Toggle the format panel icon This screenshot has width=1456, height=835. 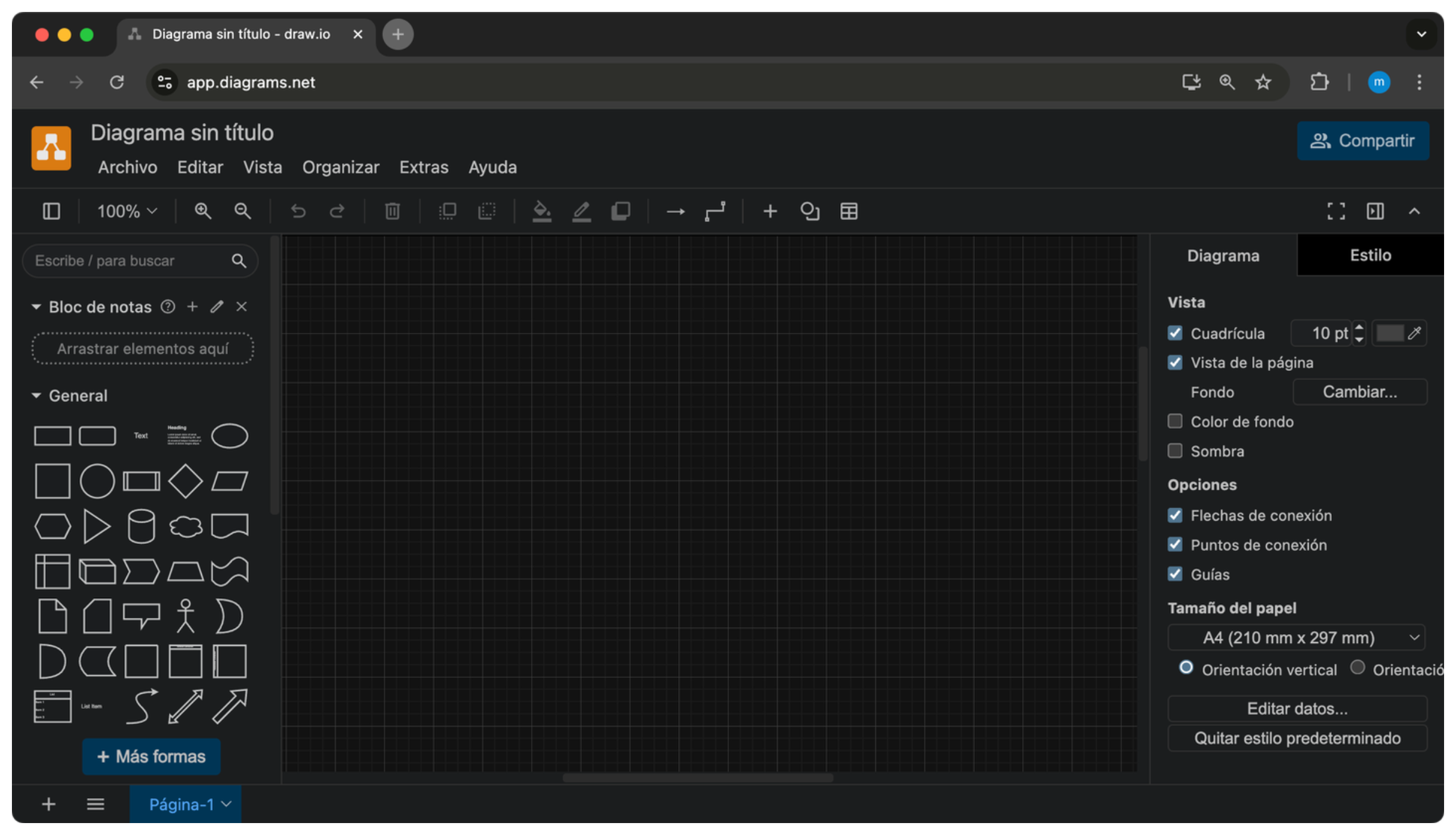point(1375,211)
